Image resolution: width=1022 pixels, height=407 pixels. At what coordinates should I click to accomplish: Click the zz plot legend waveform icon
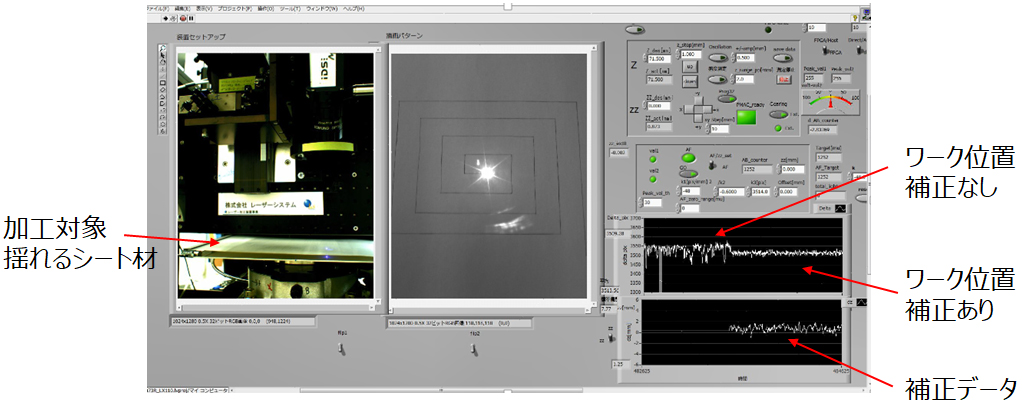860,303
